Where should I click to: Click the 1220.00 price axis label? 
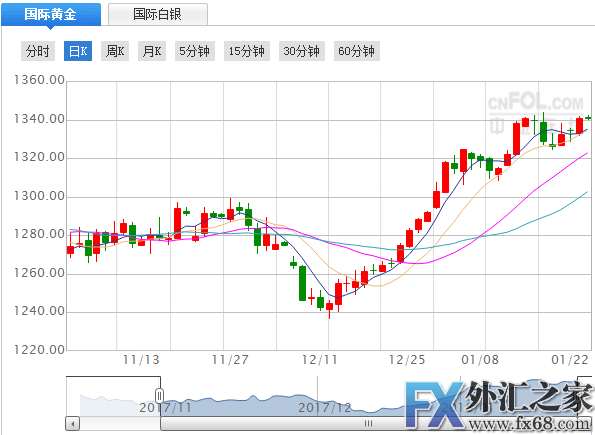39,350
